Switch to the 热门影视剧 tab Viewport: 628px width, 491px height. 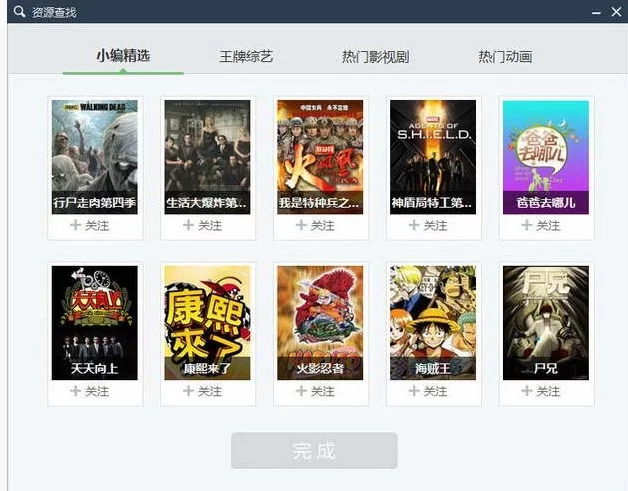[376, 56]
